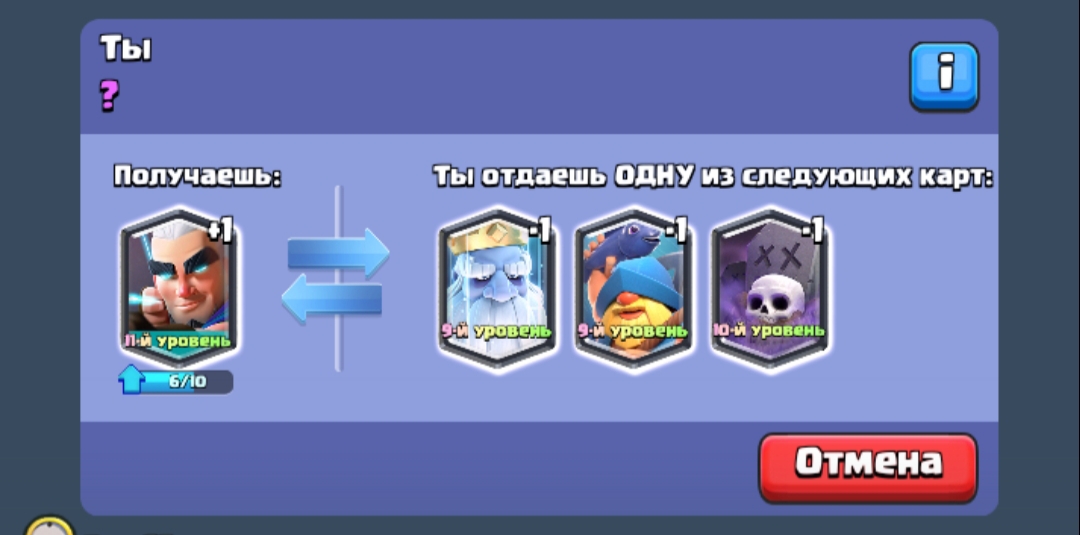This screenshot has height=535, width=1080.
Task: Click the -1 badge on Royal Ghost
Action: [539, 231]
